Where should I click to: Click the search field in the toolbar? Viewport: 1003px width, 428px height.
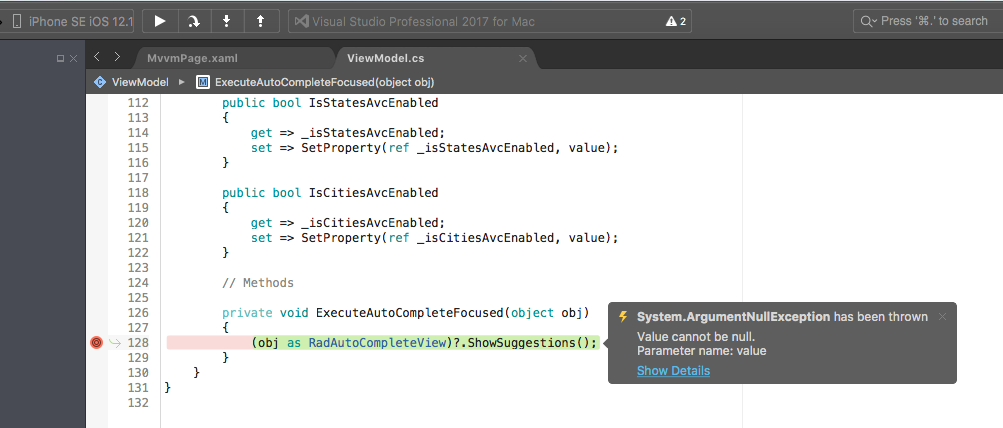coord(925,21)
